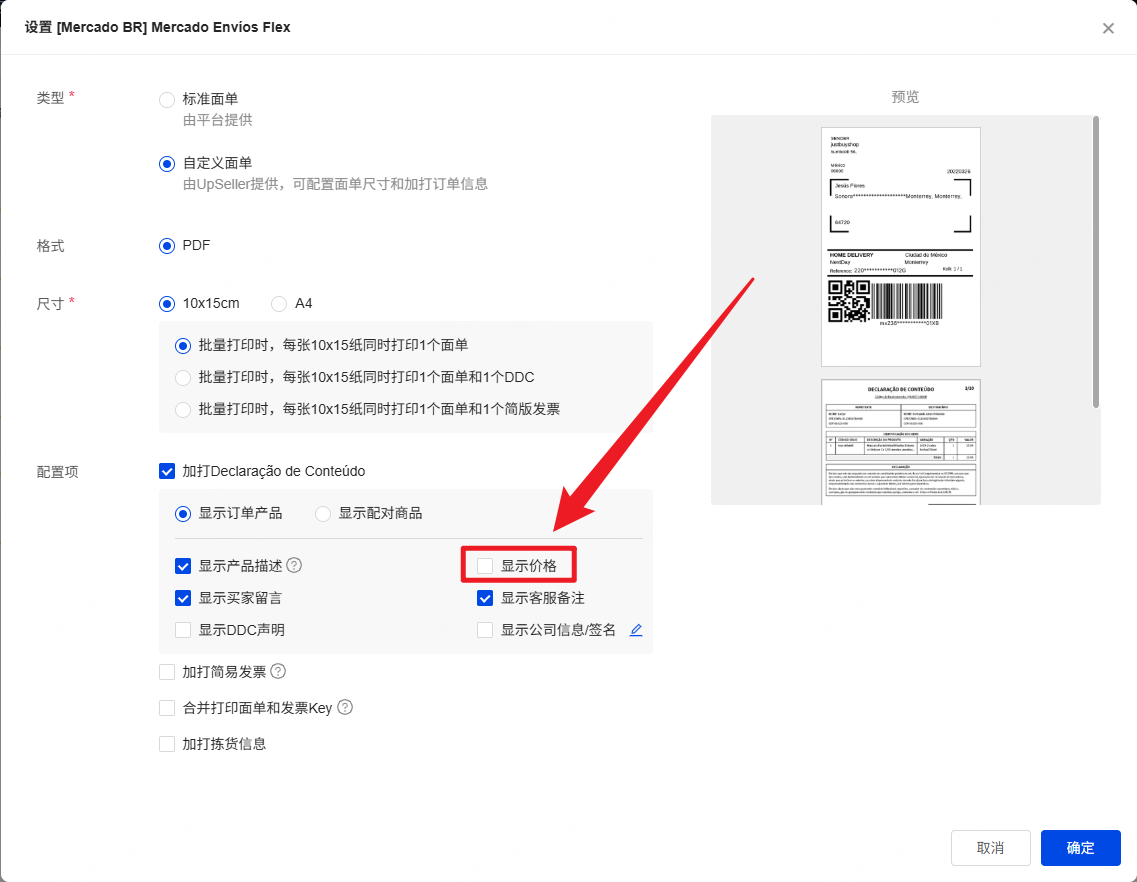The image size is (1137, 882).
Task: Click help icon next to 显示产品描述
Action: 294,565
